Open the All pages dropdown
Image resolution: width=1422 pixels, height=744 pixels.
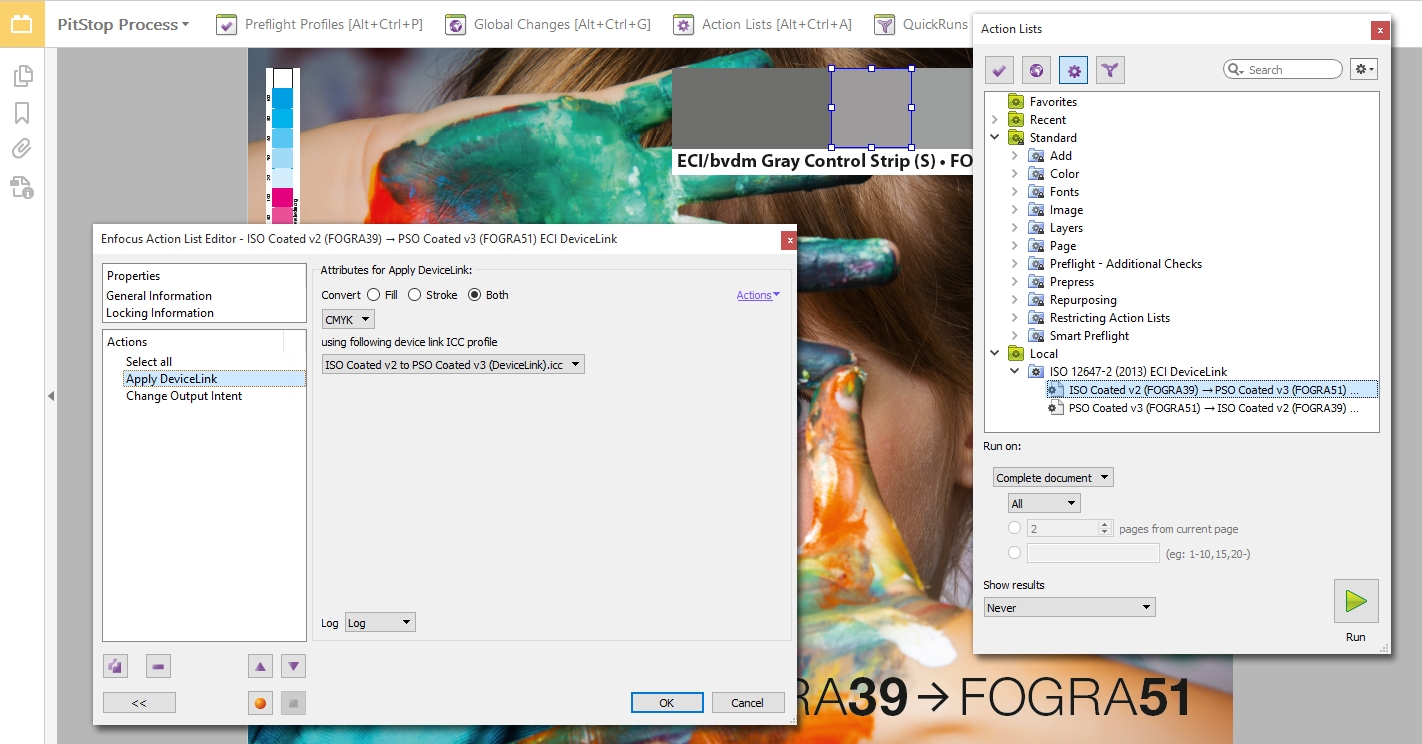click(1044, 504)
